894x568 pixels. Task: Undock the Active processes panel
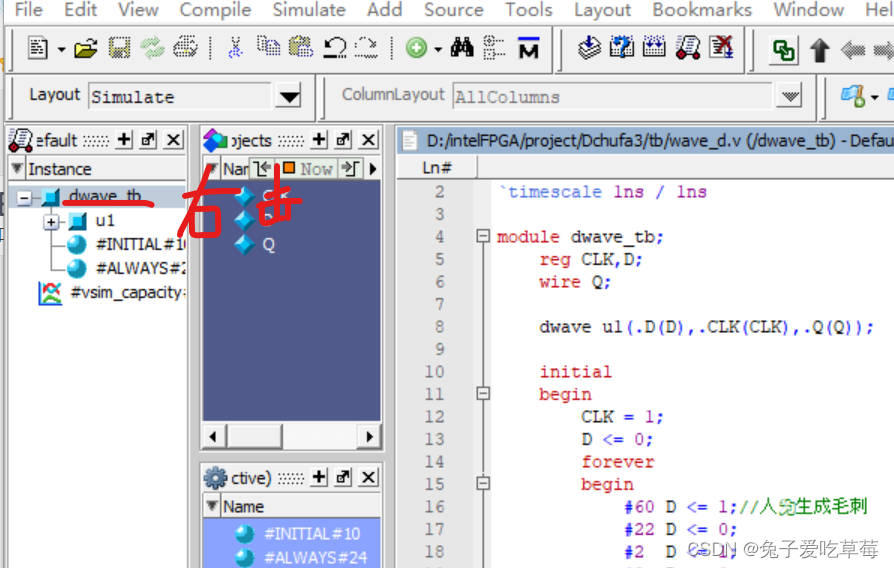coord(344,477)
